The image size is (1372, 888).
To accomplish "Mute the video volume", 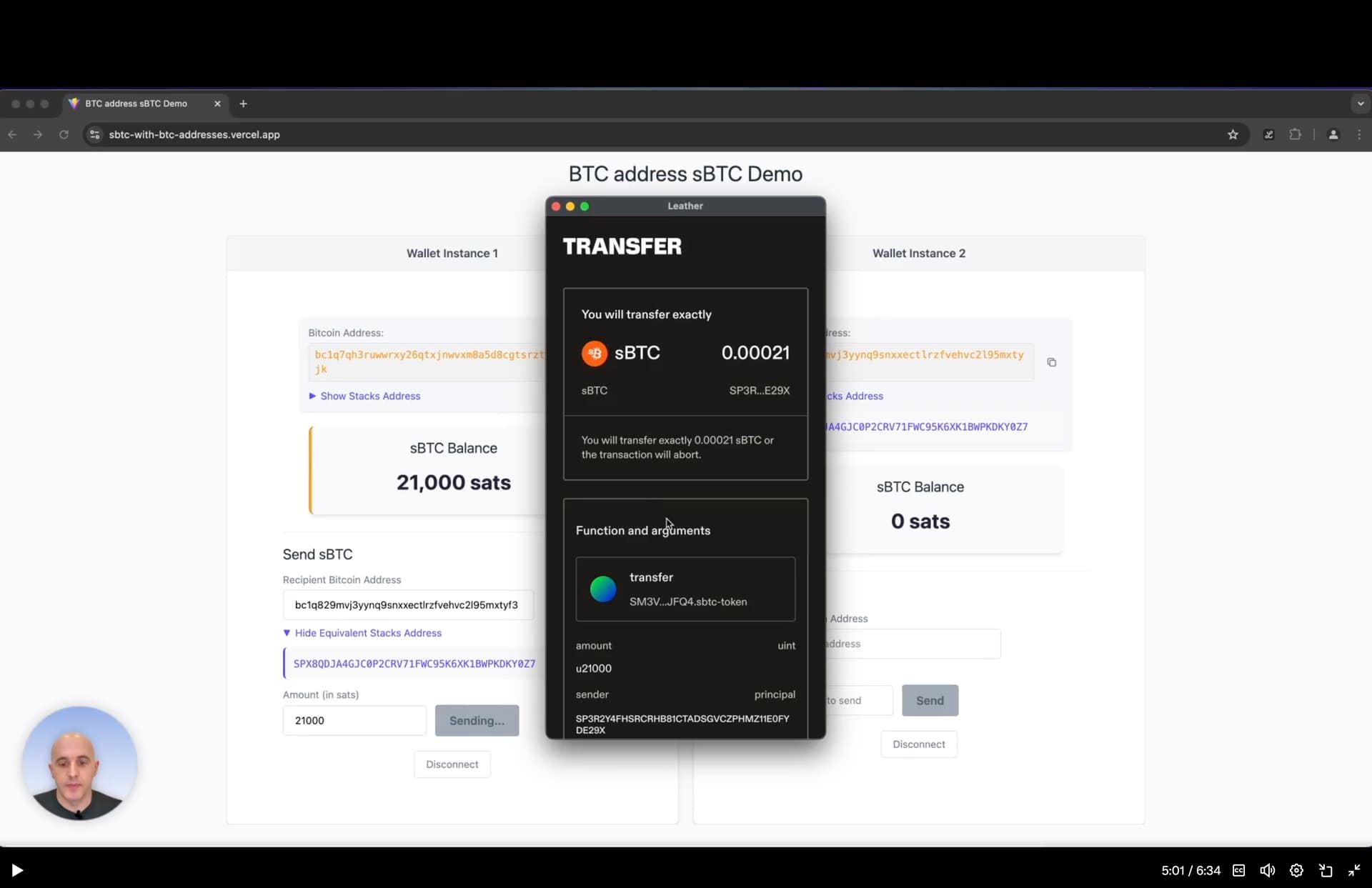I will tap(1268, 870).
